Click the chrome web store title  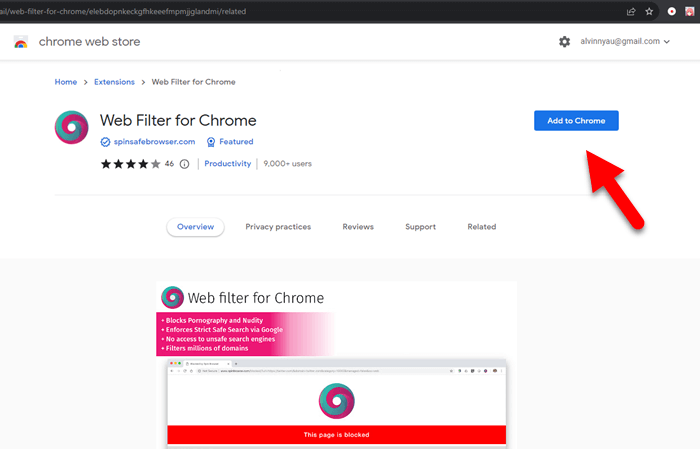(x=89, y=42)
